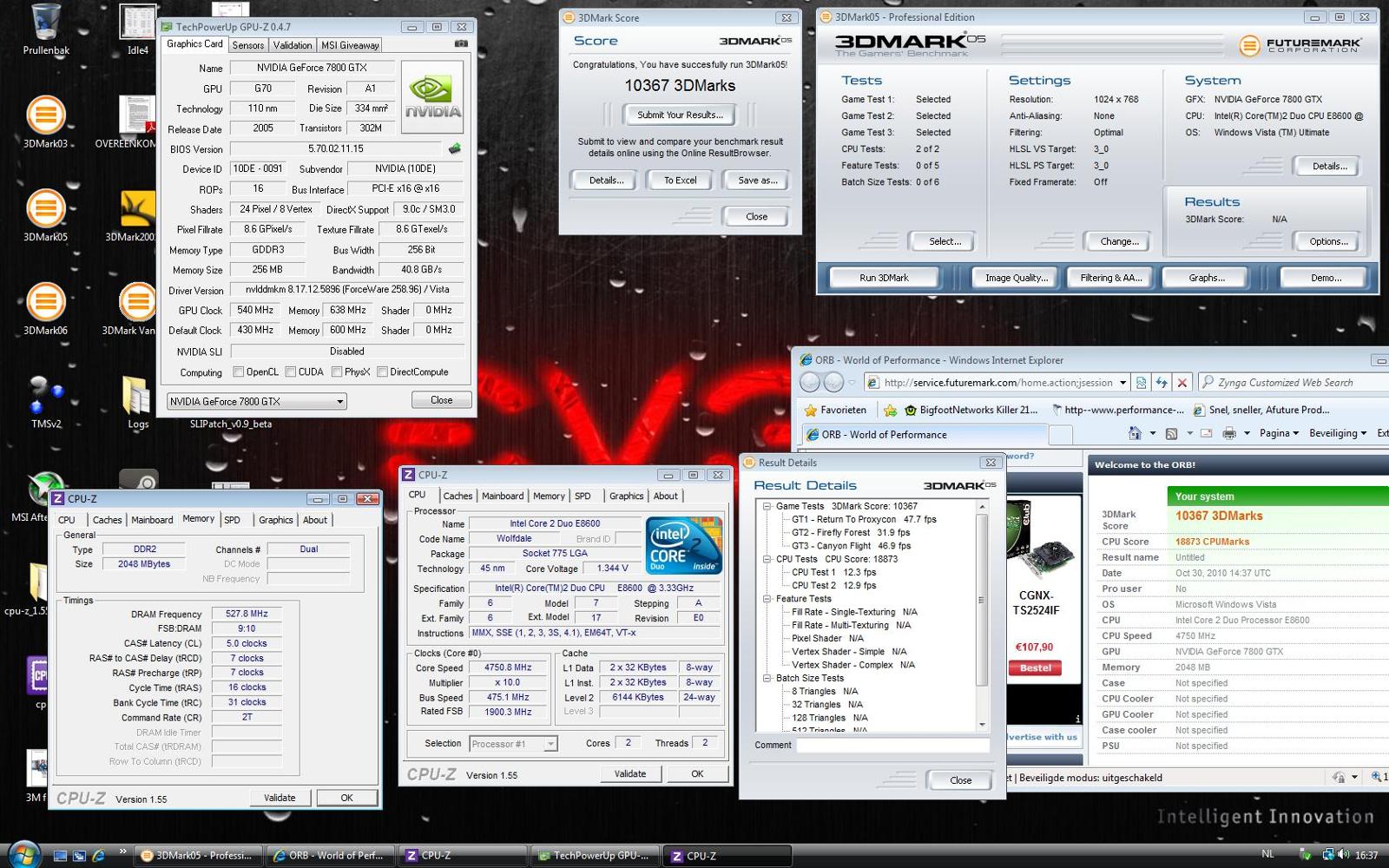Click the Comment field in Result Details
1389x868 pixels.
tap(892, 745)
